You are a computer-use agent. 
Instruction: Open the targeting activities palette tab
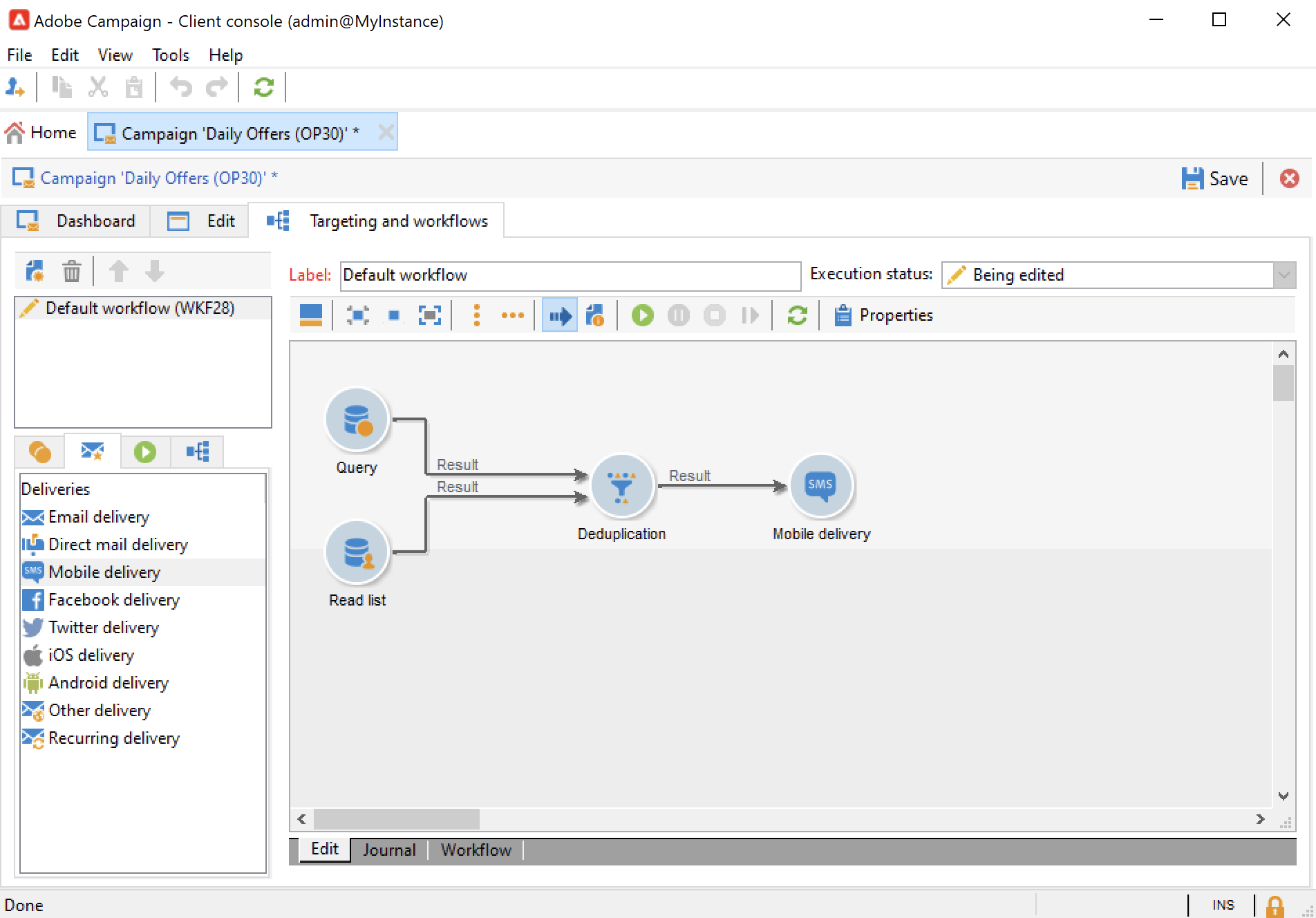pos(40,452)
